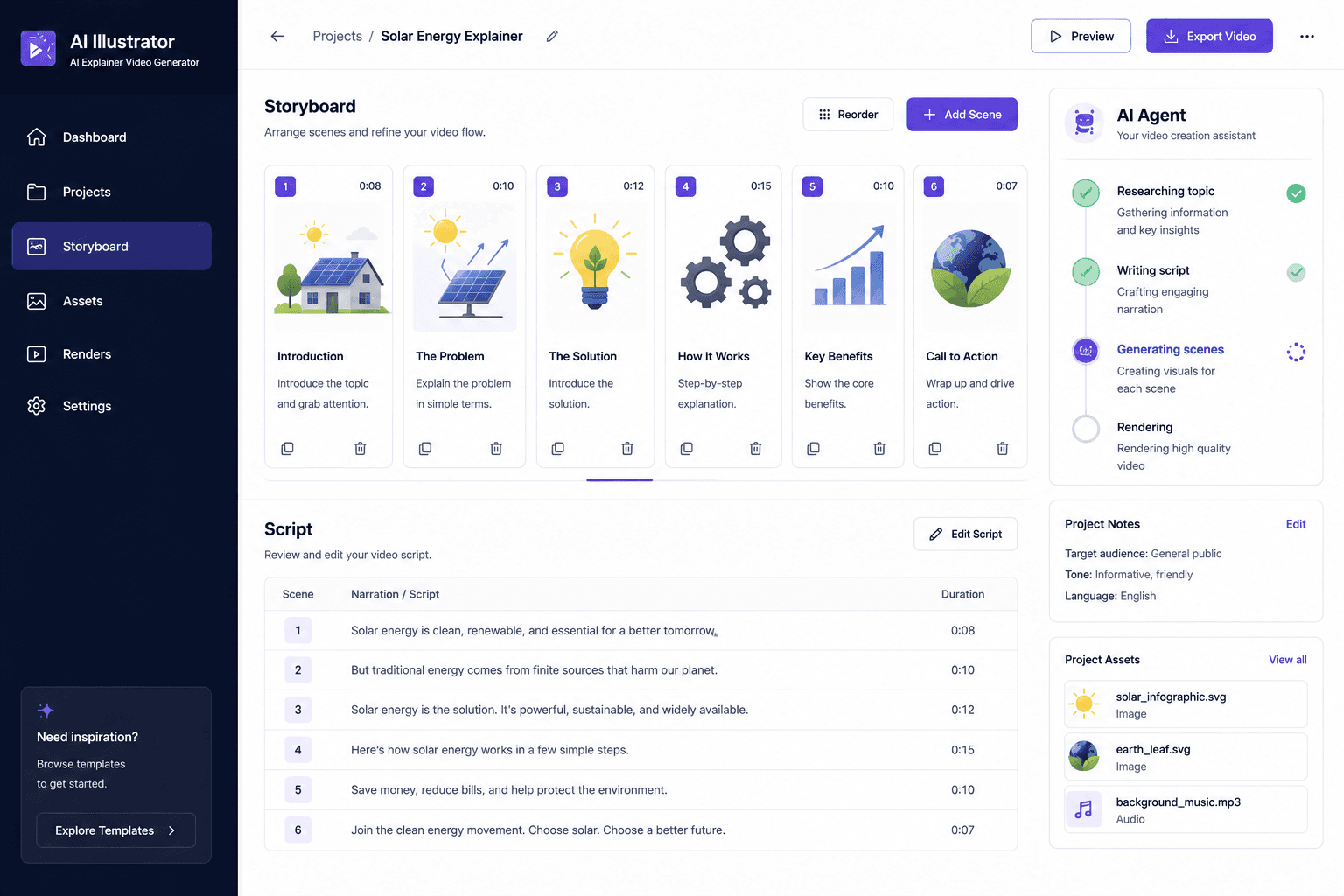
Task: Delete the Introduction scene
Action: point(360,449)
